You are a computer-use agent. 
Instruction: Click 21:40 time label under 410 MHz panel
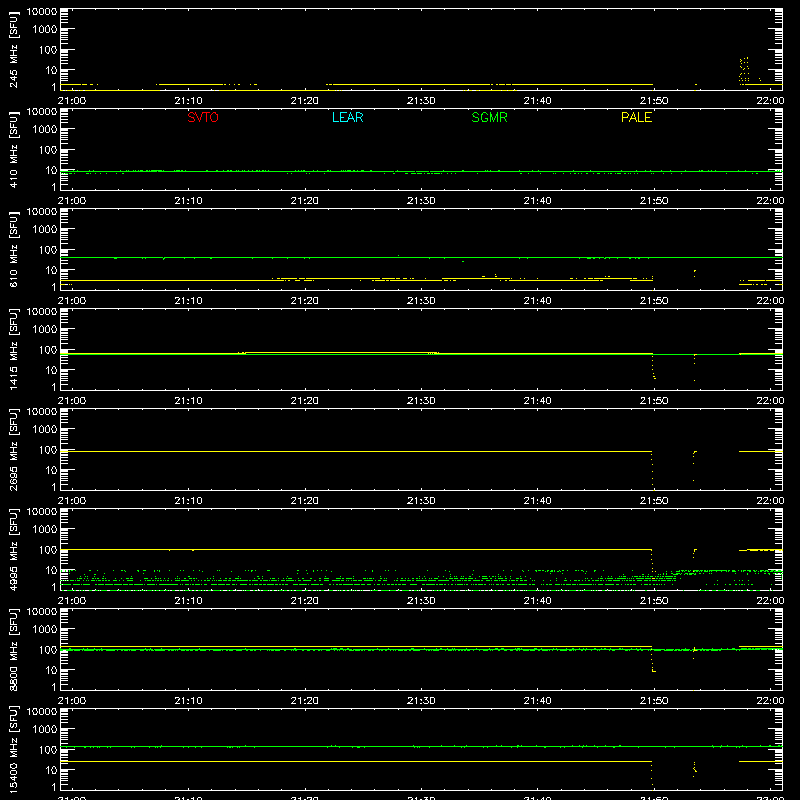pyautogui.click(x=537, y=201)
